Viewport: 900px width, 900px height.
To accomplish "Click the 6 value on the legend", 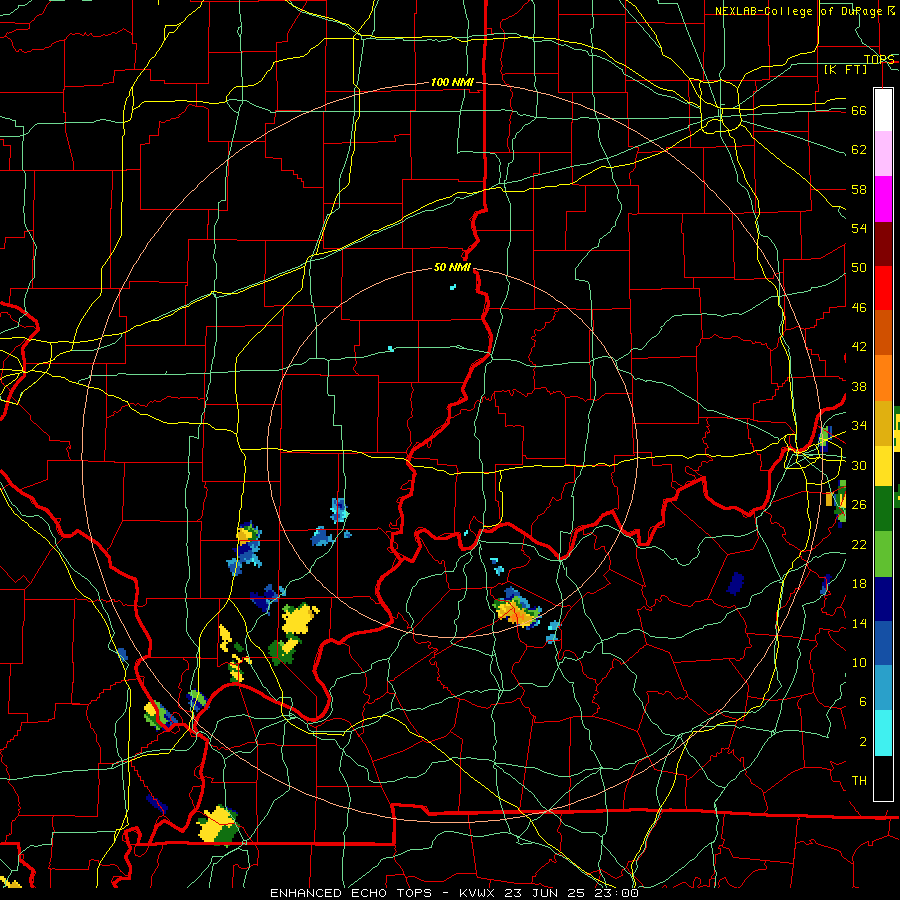I will point(863,702).
